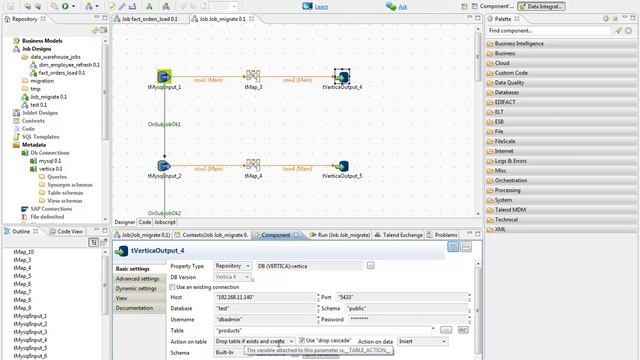
Task: Expand the Job Designs tree node
Action: point(36,49)
